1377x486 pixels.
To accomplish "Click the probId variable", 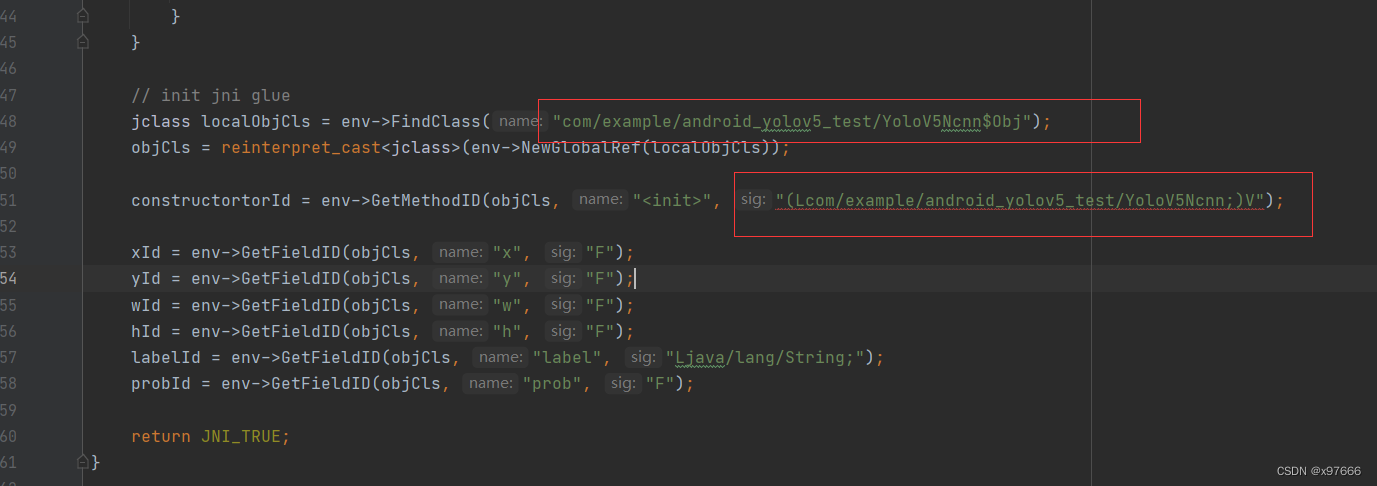I will [x=161, y=383].
